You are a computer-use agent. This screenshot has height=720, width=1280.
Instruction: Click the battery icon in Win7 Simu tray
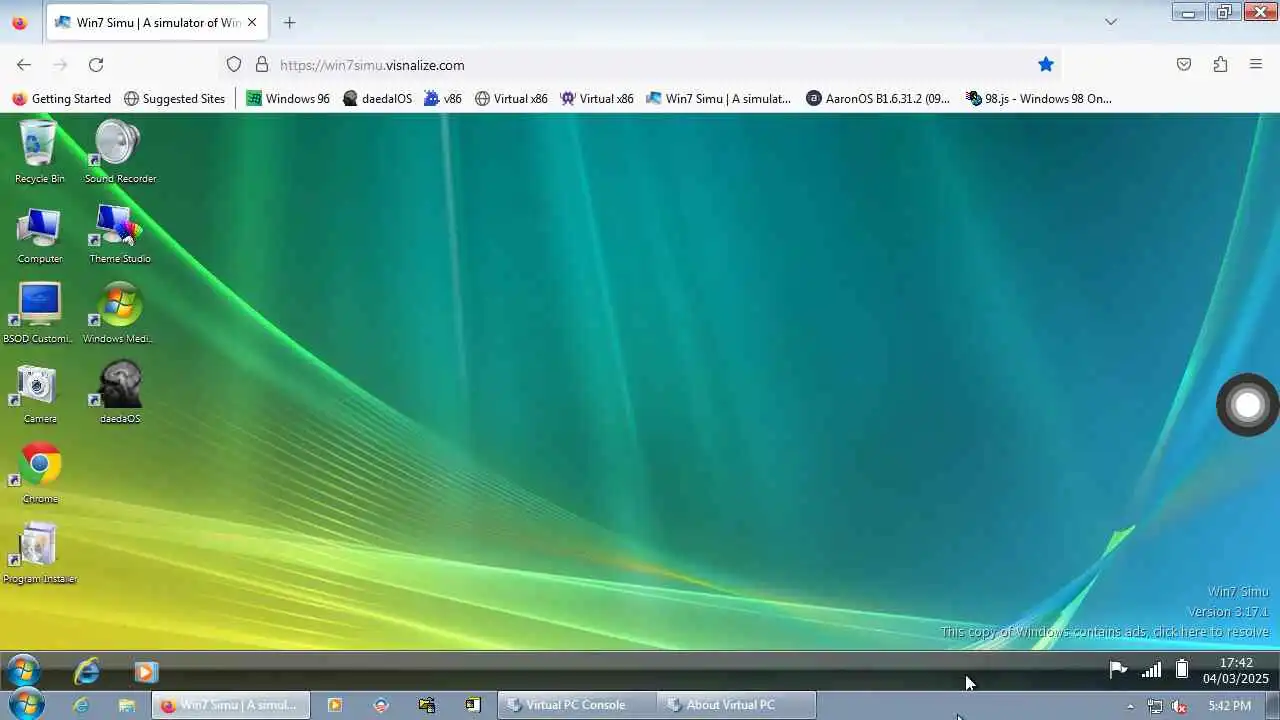(1182, 669)
